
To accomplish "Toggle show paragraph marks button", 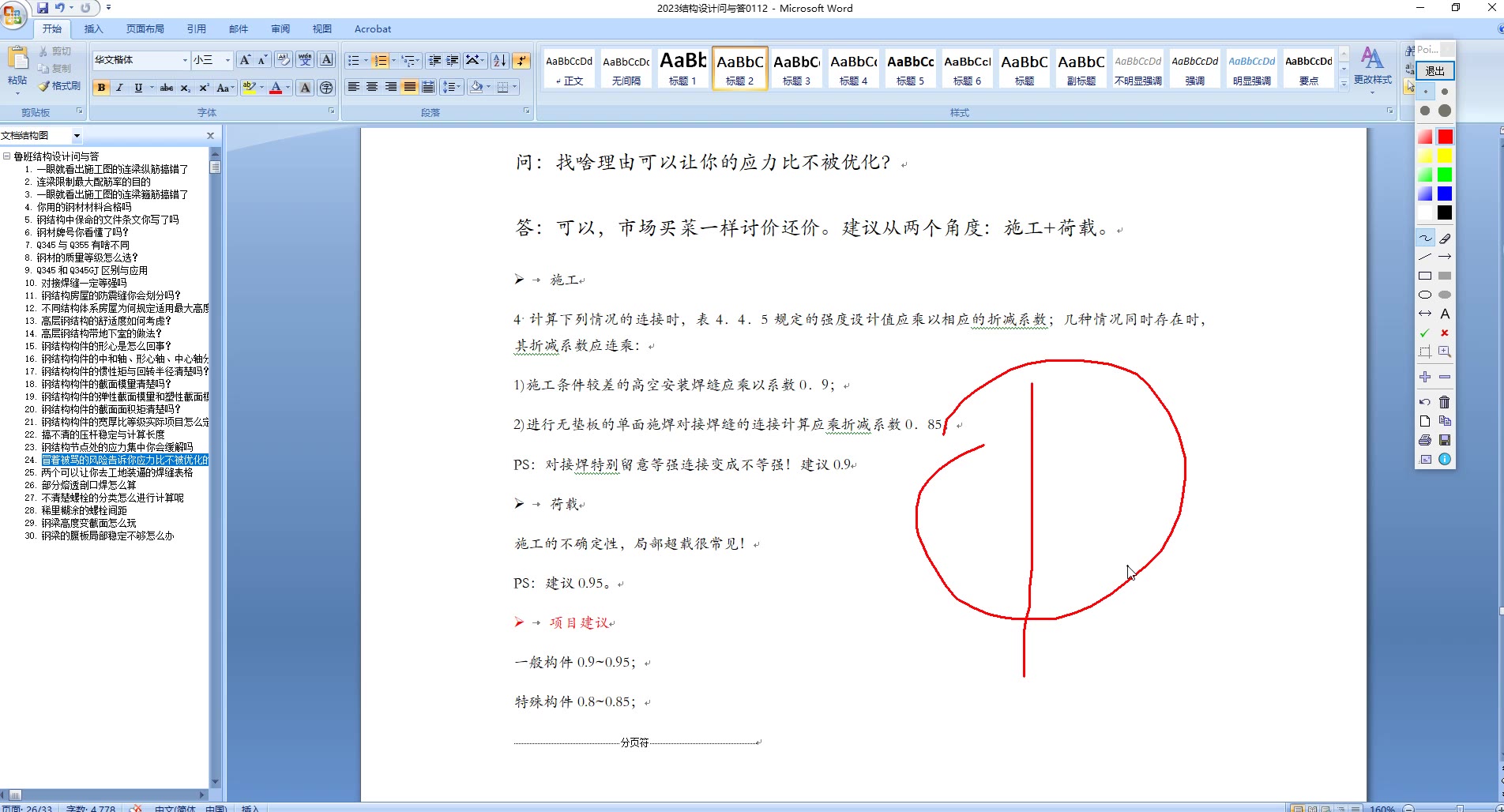I will tap(521, 60).
